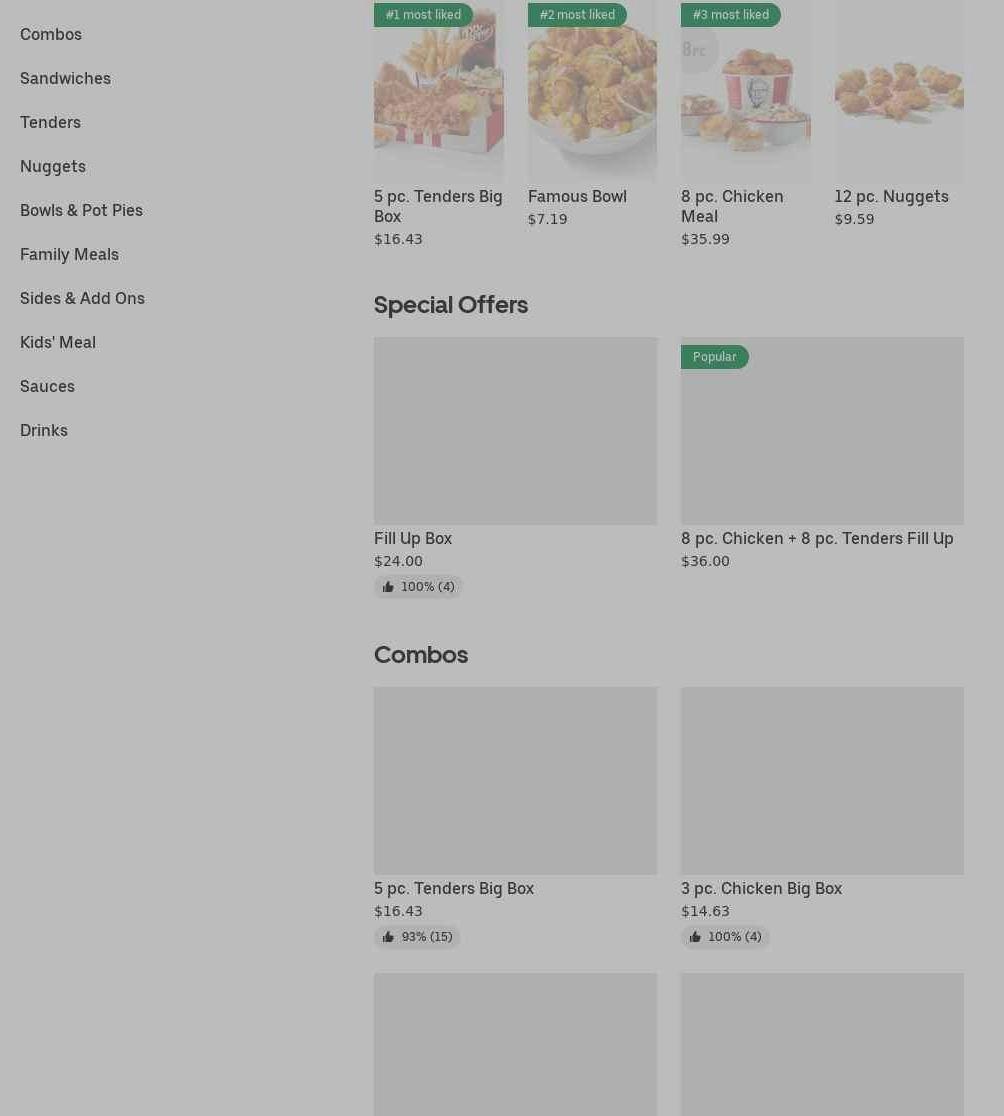This screenshot has height=1116, width=1004.
Task: Click thumbs-up rating icon under Fill Up Box
Action: coord(388,587)
